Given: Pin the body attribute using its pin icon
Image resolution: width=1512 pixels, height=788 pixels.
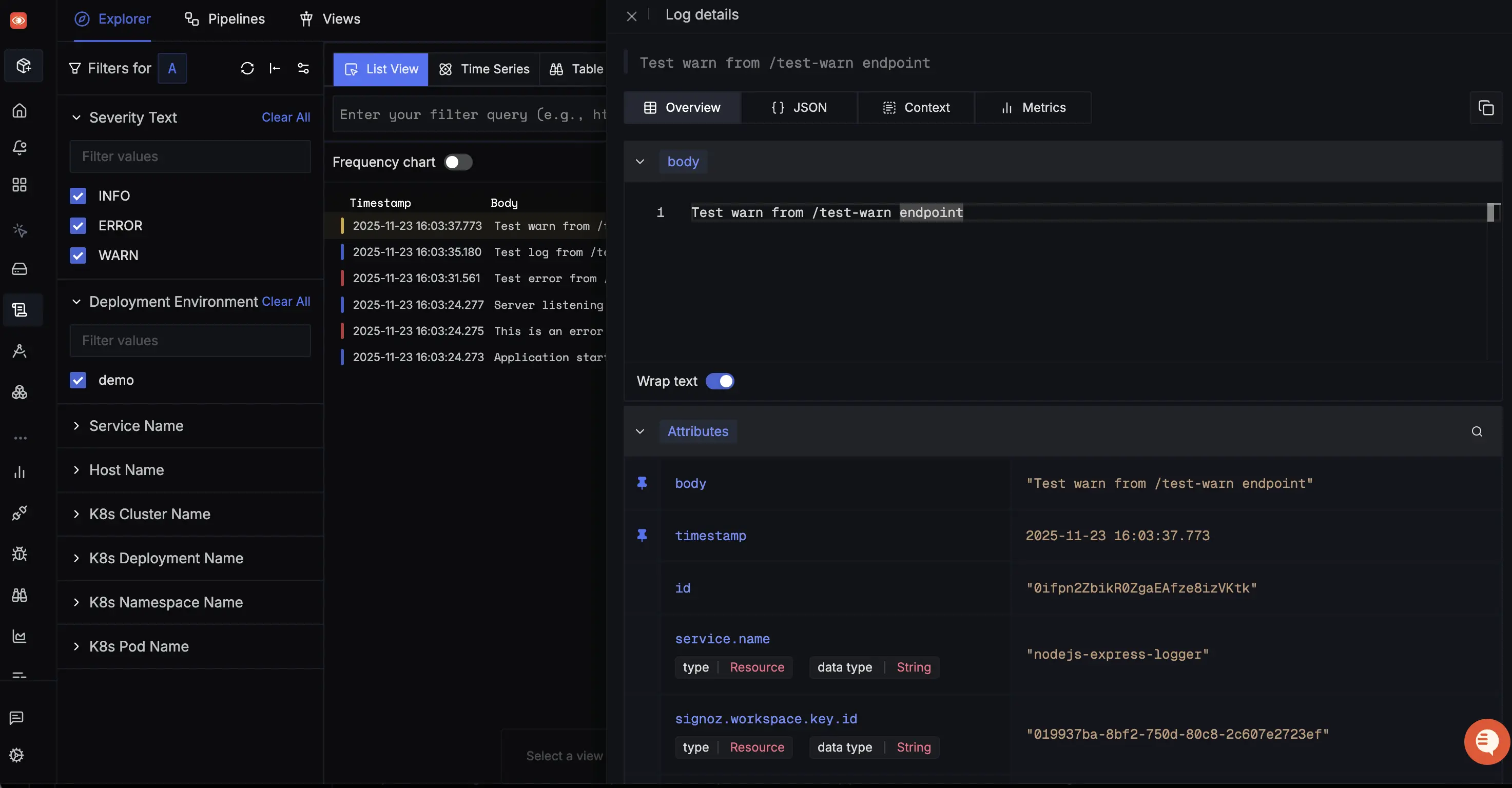Looking at the screenshot, I should (x=642, y=483).
